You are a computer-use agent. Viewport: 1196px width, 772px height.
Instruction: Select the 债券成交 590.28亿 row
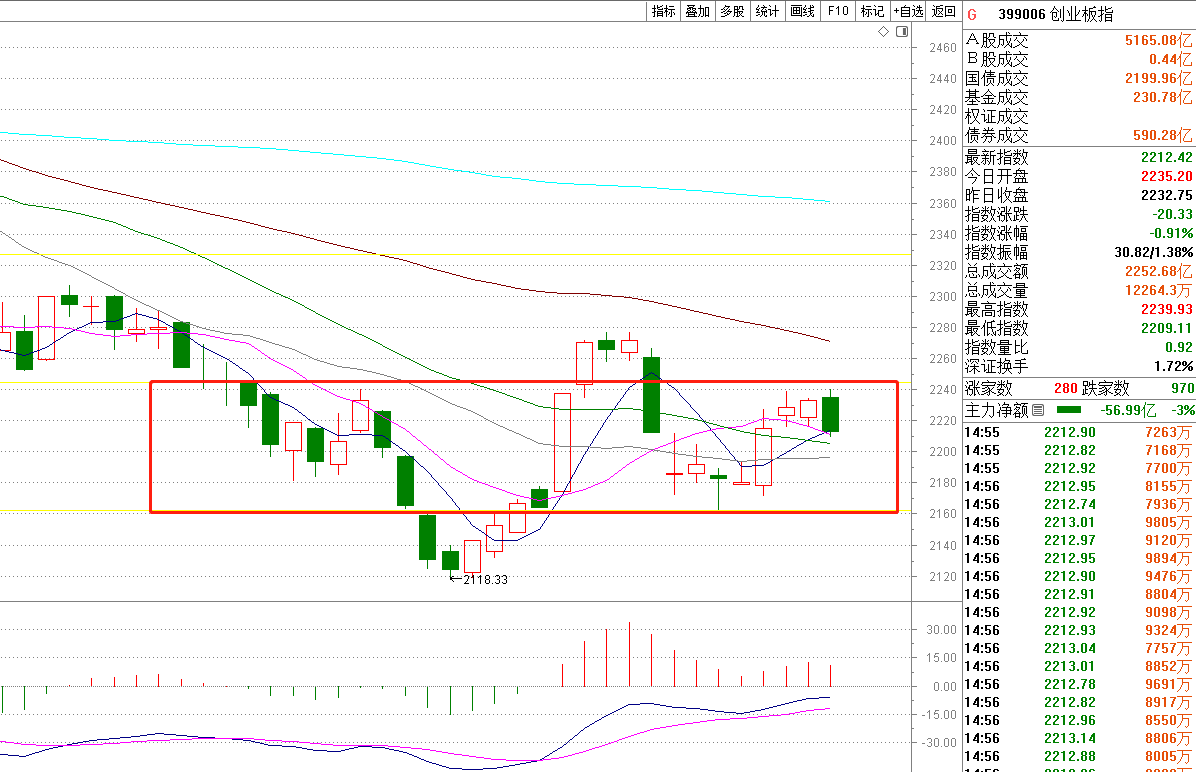pyautogui.click(x=1079, y=136)
